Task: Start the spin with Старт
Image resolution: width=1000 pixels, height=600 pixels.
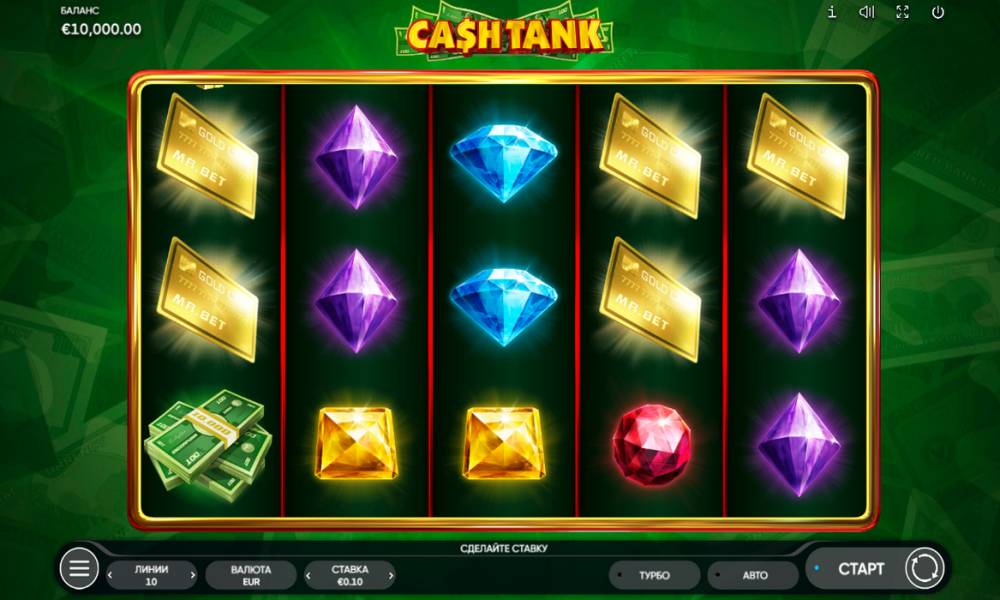Action: (861, 568)
